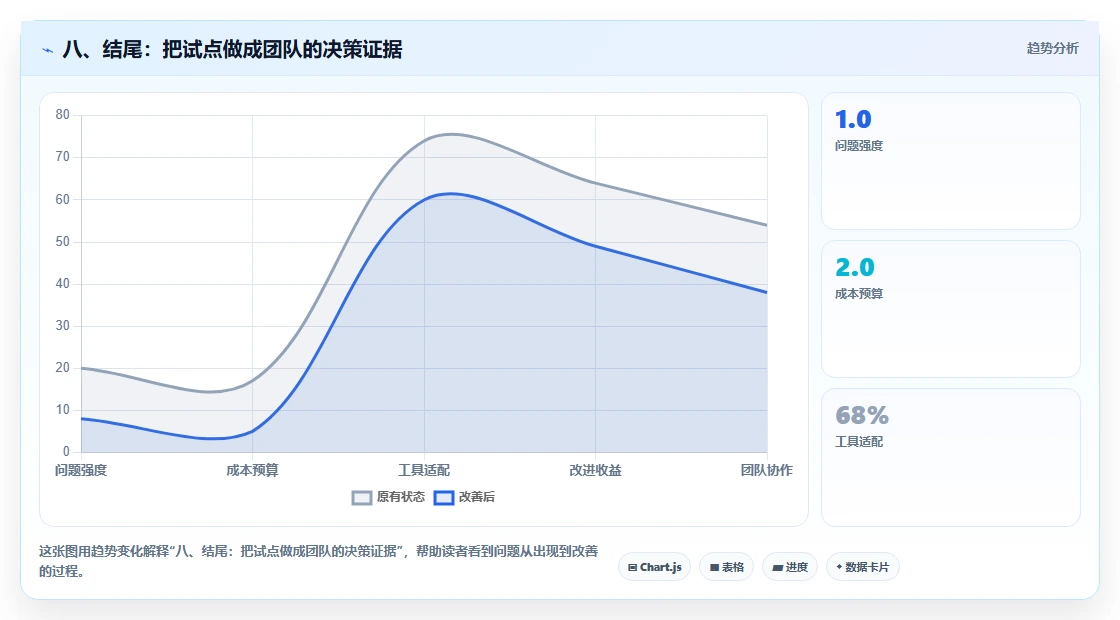
Task: Open the 68% 工具适配 data card
Action: tap(951, 457)
